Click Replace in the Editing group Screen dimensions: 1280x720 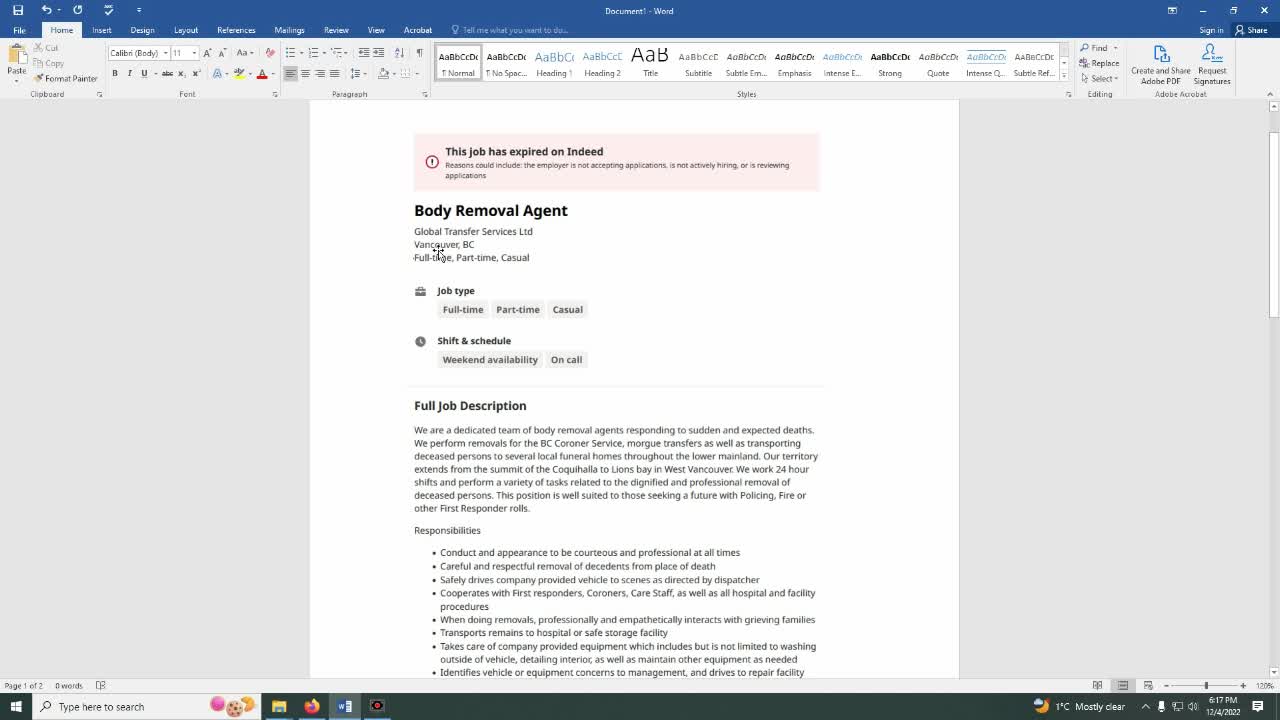[1099, 63]
